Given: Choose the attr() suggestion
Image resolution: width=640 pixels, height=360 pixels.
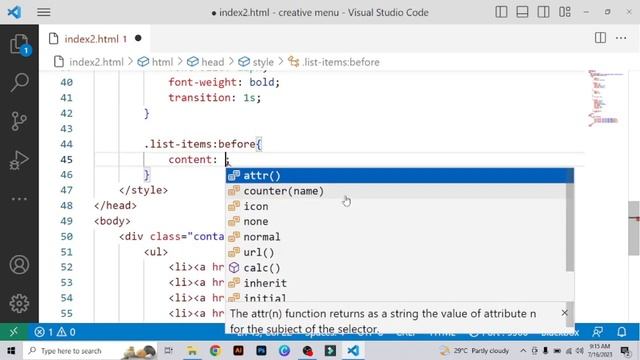Looking at the screenshot, I should [x=399, y=176].
